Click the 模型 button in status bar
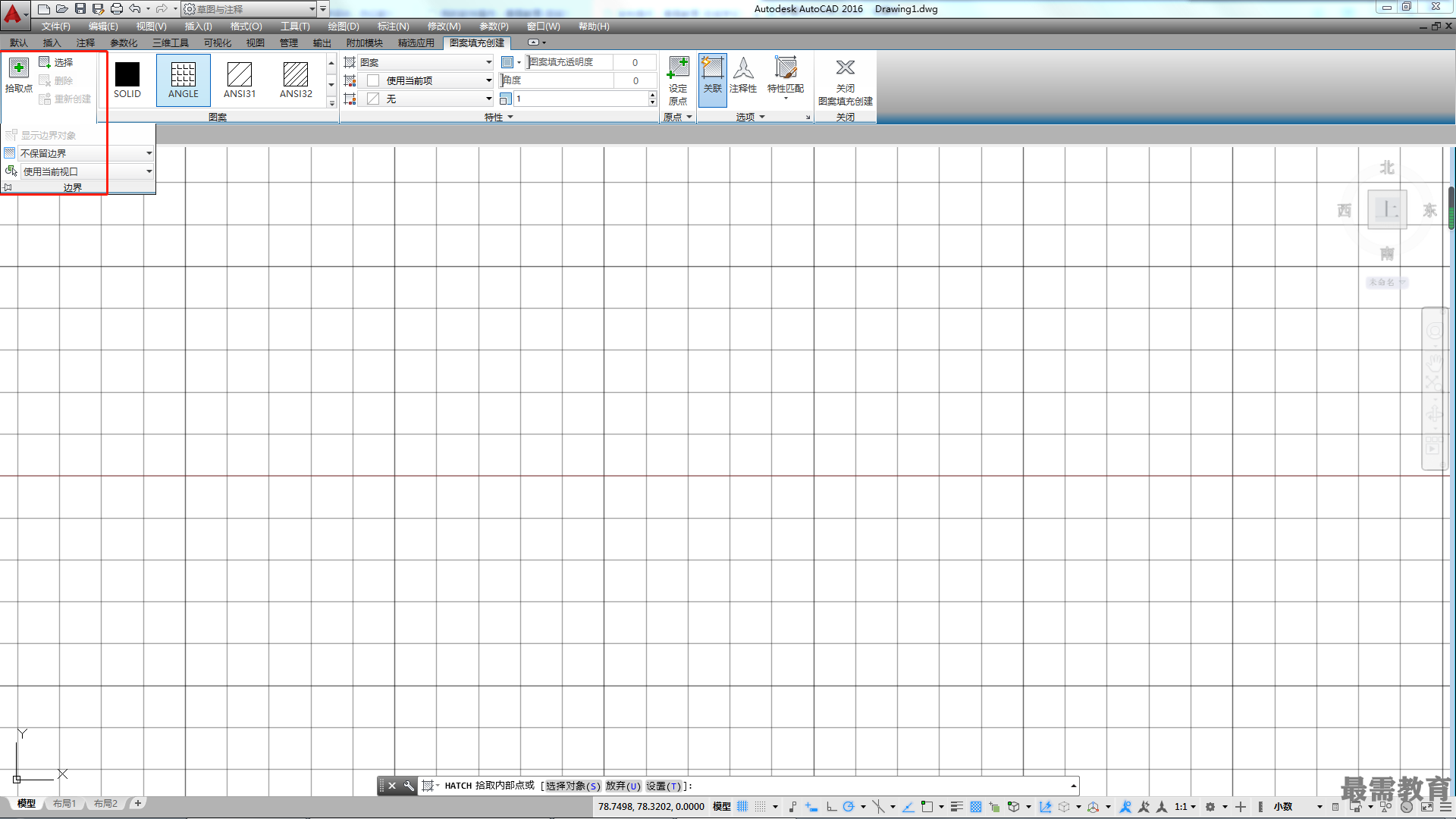 pyautogui.click(x=721, y=807)
